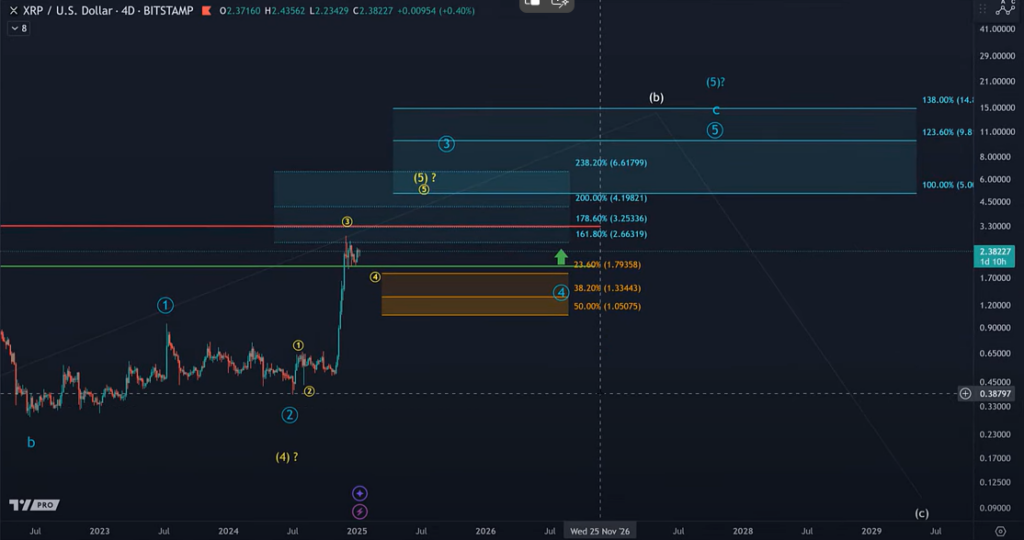This screenshot has height=540, width=1024.
Task: Select blue circled wave 3 label
Action: point(446,144)
